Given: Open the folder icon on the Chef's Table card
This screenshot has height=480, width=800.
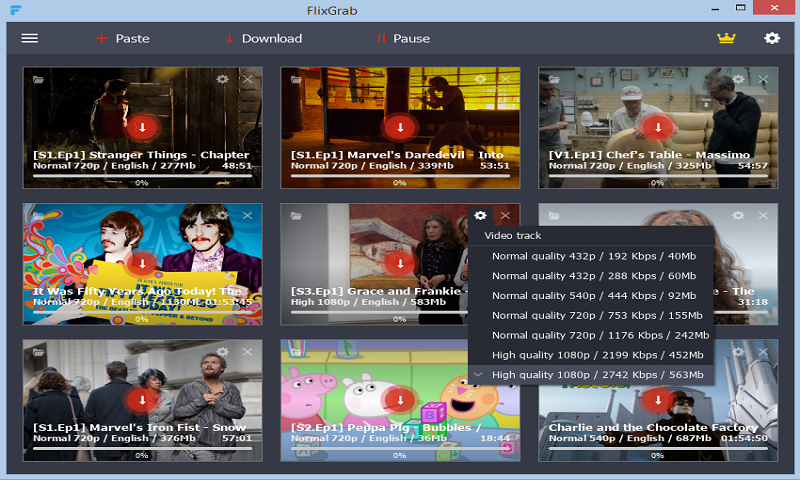Looking at the screenshot, I should [x=554, y=80].
